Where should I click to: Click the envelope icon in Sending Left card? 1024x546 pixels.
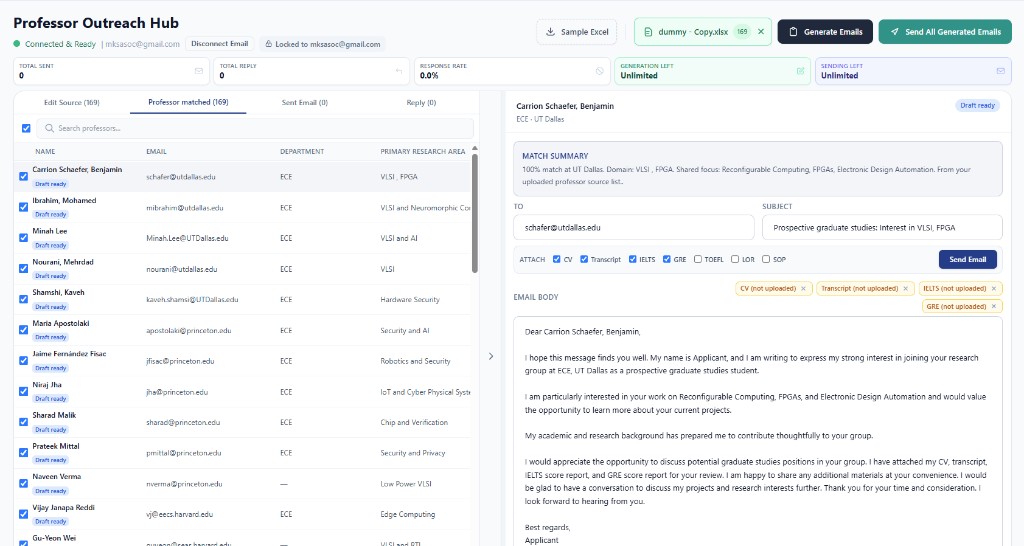click(1000, 71)
